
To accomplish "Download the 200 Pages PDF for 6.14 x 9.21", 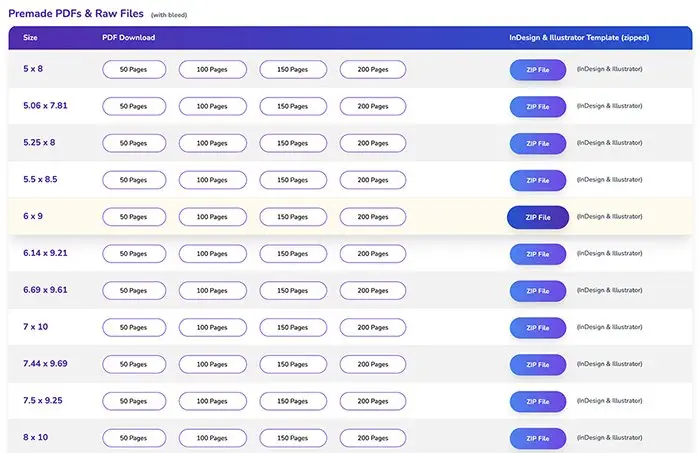I will click(x=373, y=254).
